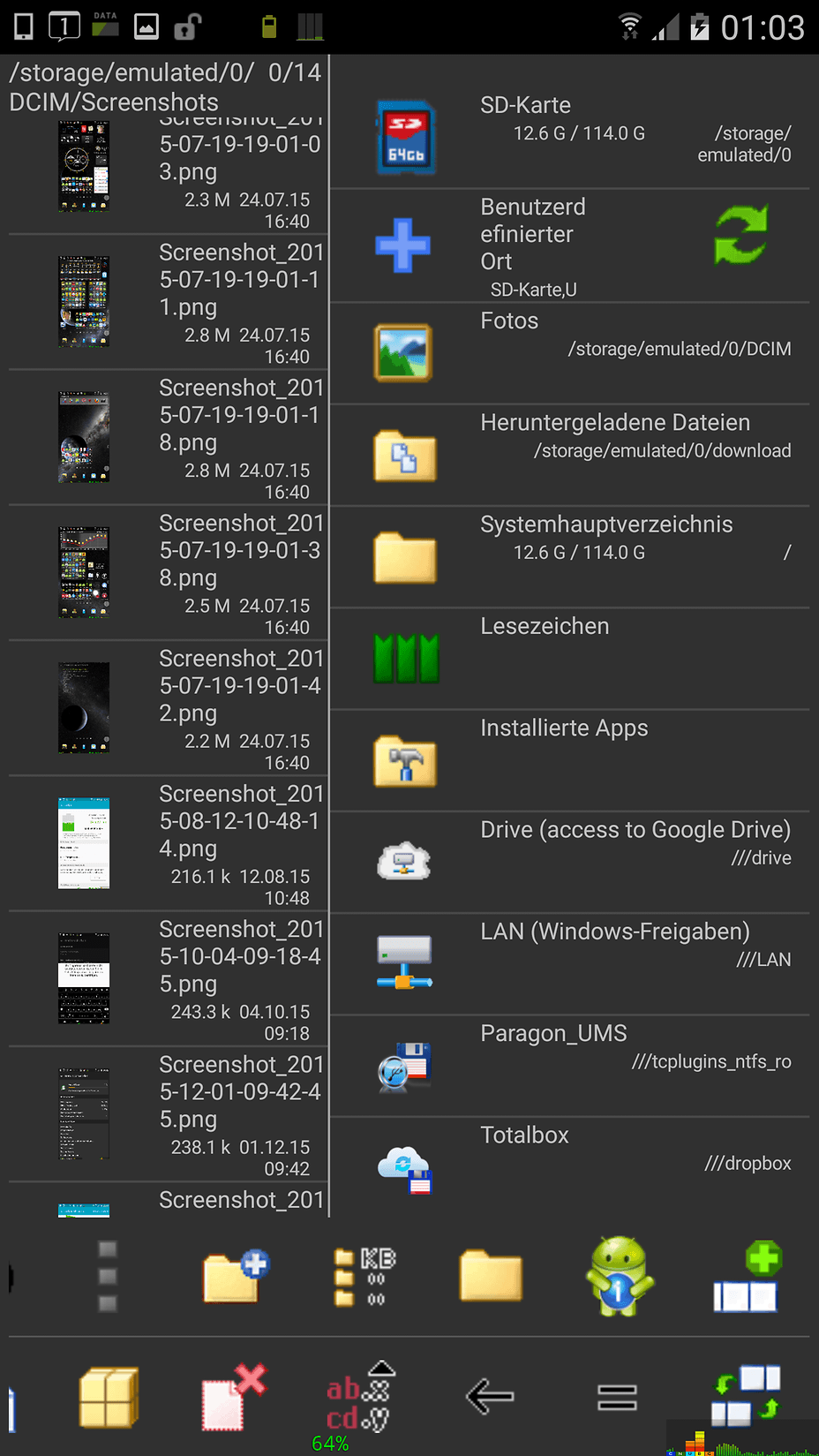Viewport: 819px width, 1456px height.
Task: Open the three-dot overflow menu
Action: tap(108, 1276)
